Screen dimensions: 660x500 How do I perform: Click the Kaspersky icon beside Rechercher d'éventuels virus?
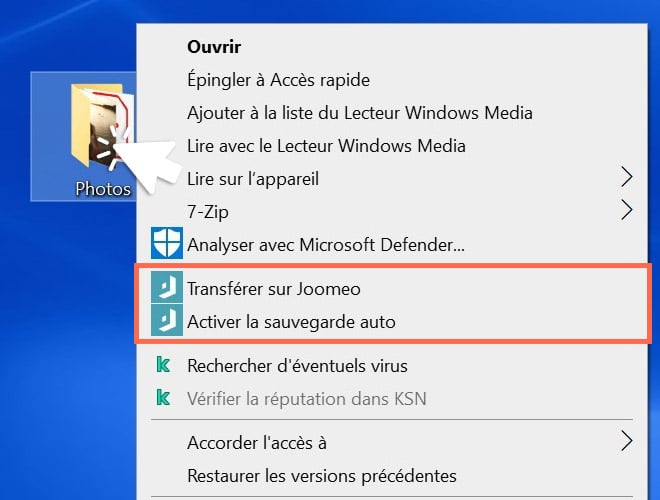[x=164, y=366]
